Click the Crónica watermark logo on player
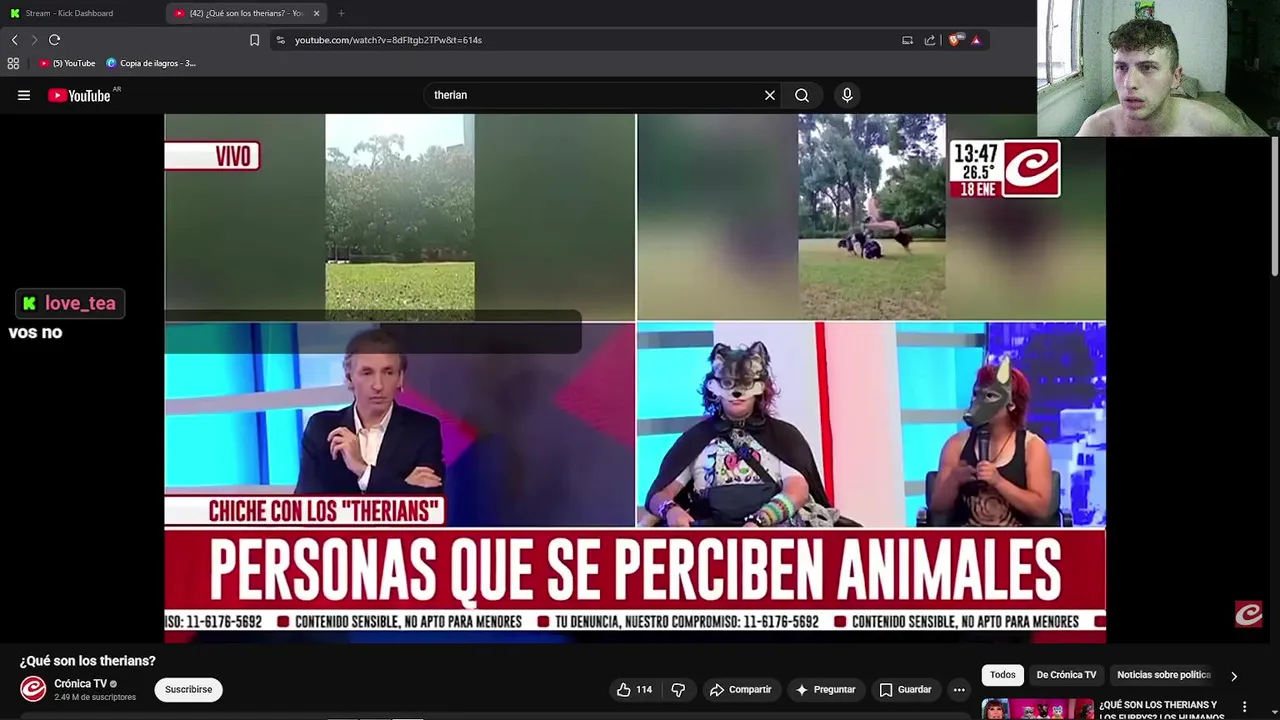1280x720 pixels. [x=1249, y=614]
